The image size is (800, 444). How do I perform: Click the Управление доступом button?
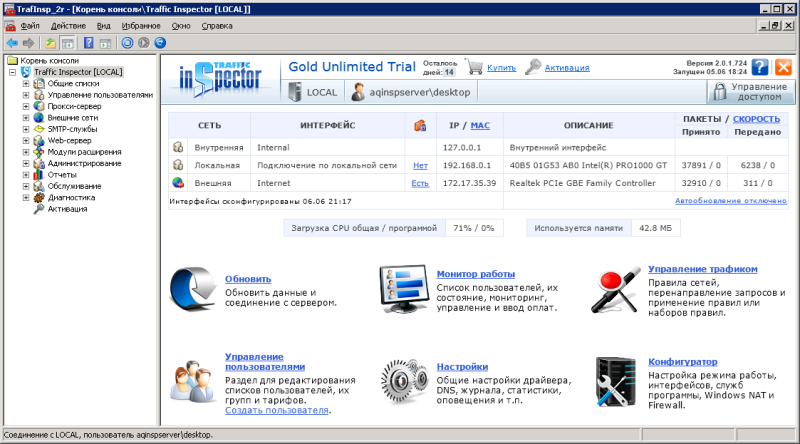tap(751, 92)
